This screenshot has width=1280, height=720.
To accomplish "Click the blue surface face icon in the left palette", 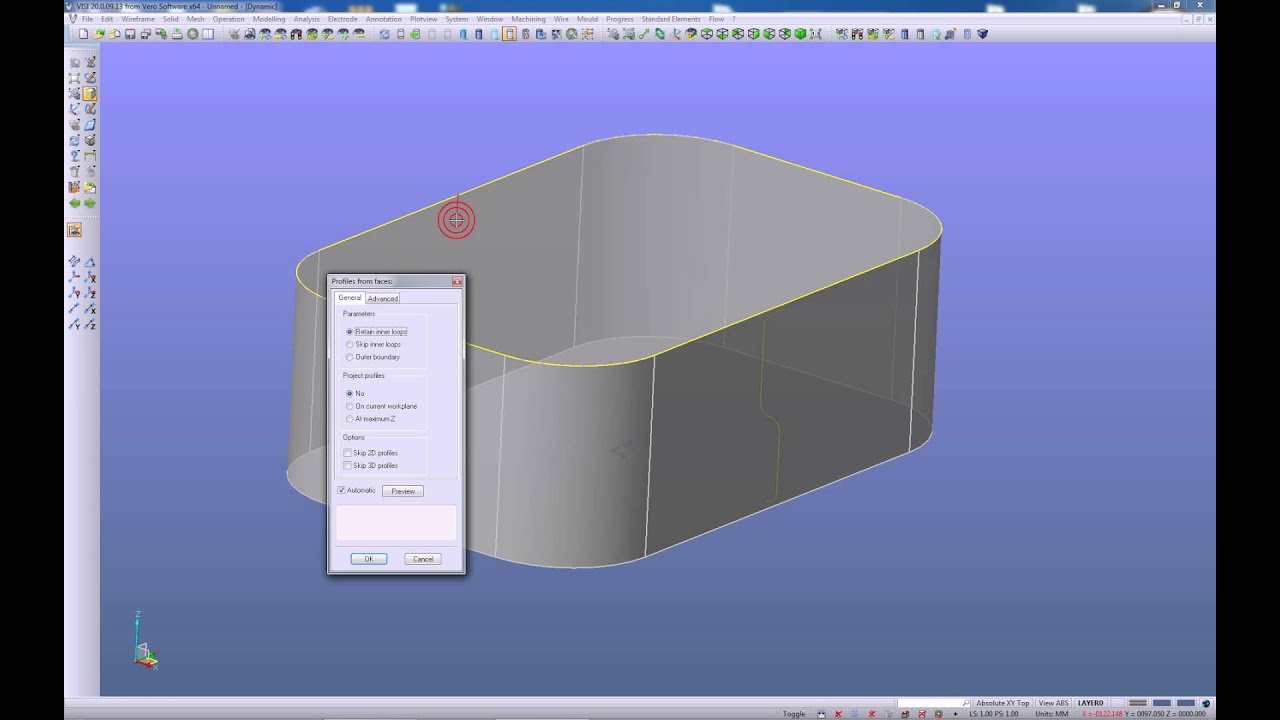I will tap(90, 124).
